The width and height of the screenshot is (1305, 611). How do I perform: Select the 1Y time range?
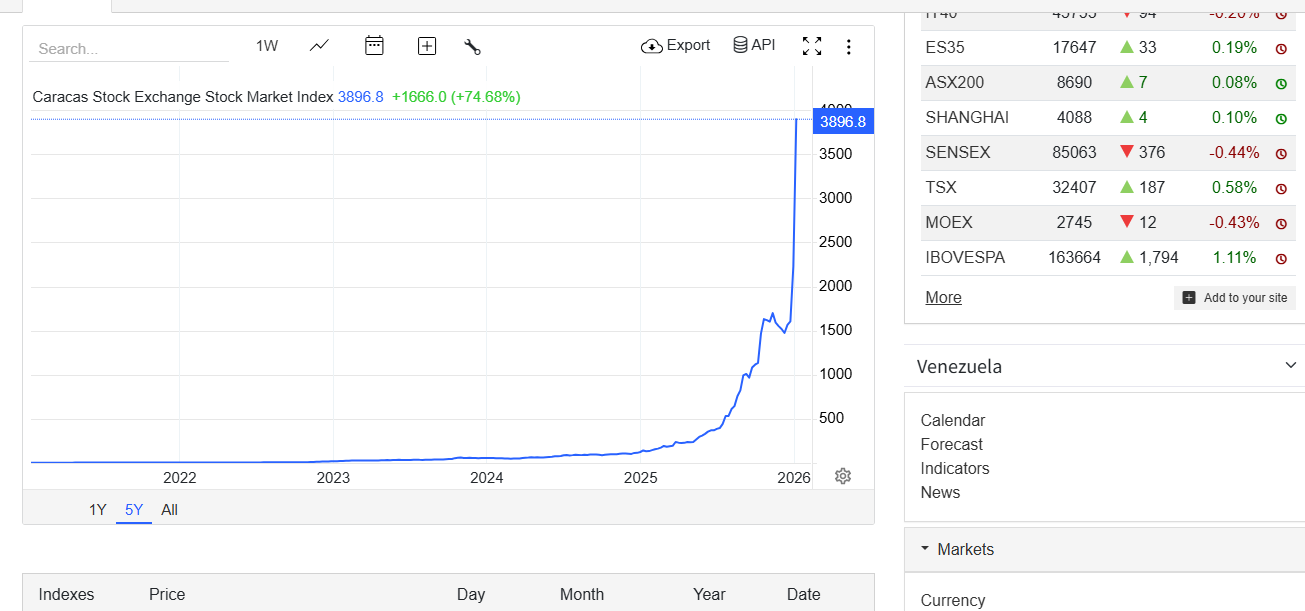tap(97, 510)
